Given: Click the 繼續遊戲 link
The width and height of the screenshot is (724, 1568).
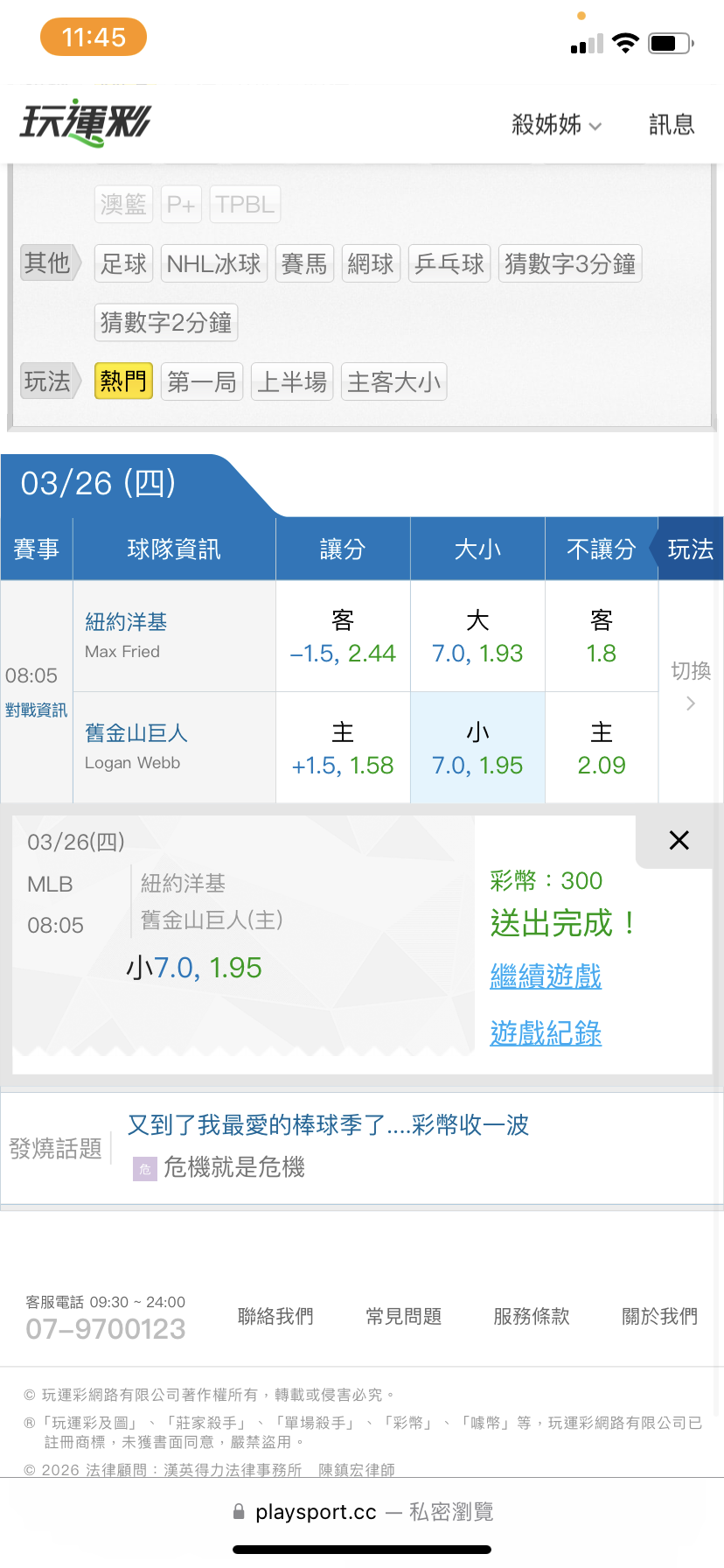Looking at the screenshot, I should pos(546,976).
